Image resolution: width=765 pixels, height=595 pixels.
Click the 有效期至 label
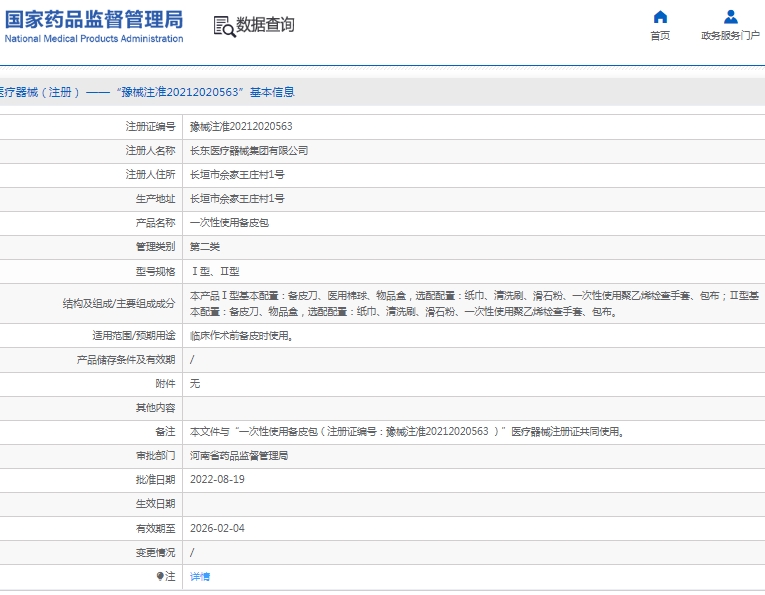[155, 528]
